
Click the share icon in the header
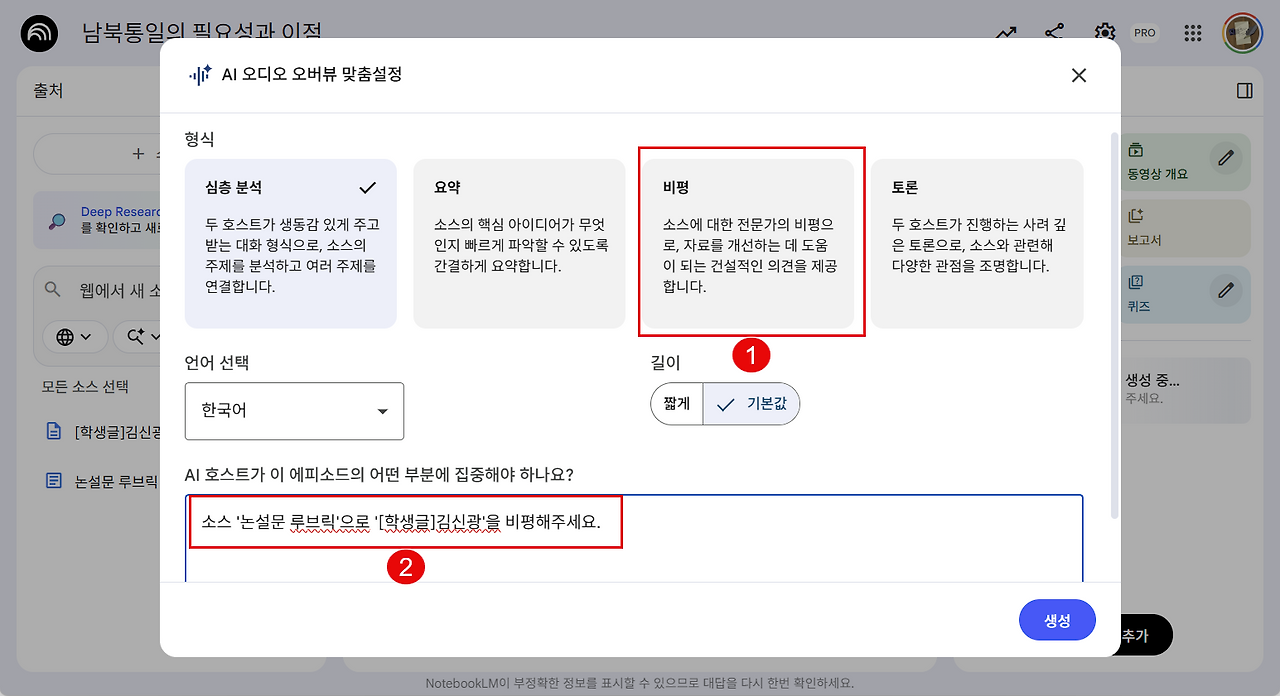click(1054, 33)
